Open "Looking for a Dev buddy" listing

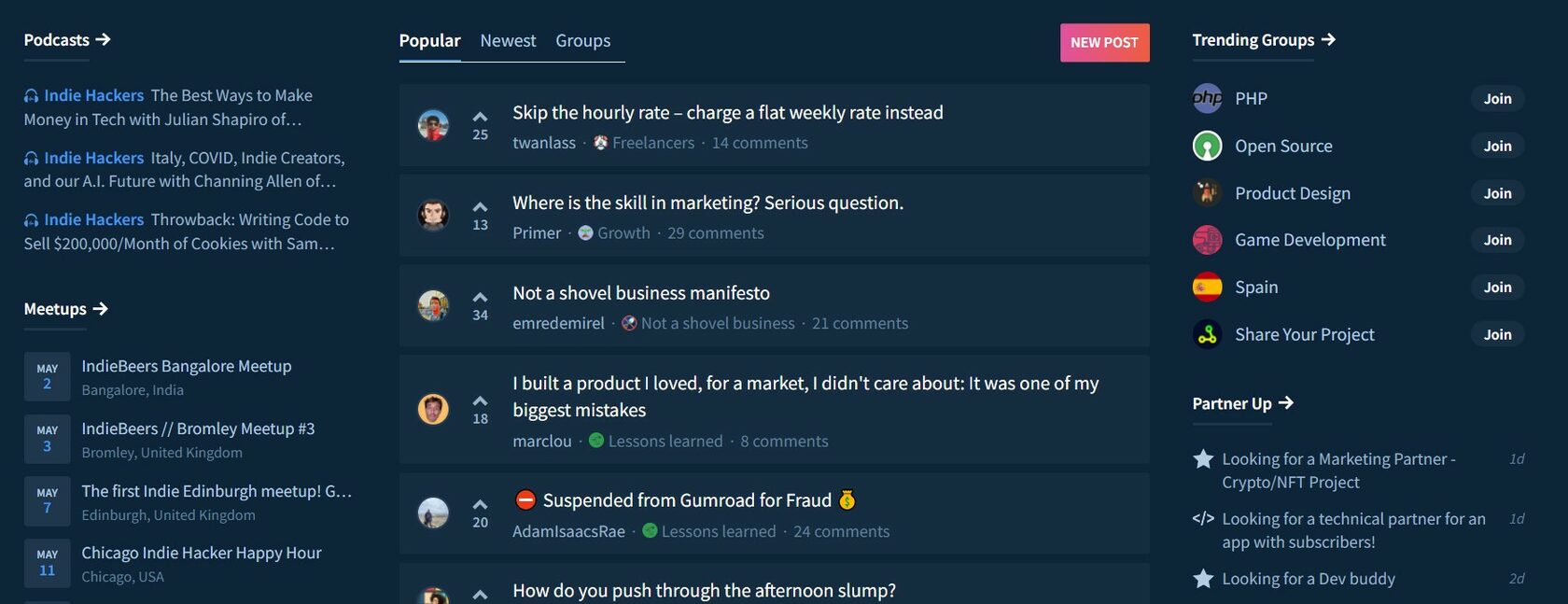[x=1308, y=579]
